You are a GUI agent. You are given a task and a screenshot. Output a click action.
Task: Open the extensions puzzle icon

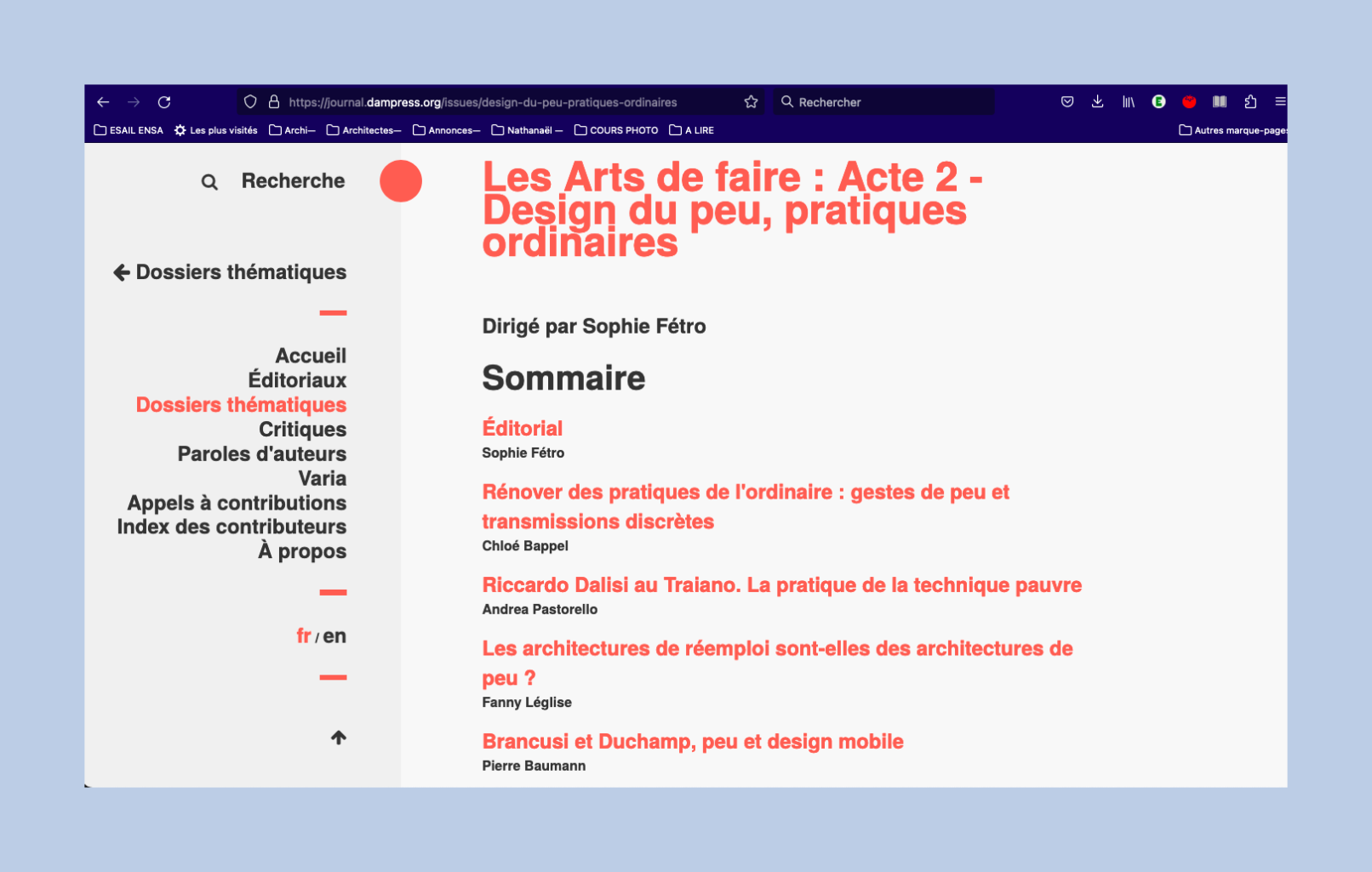click(1250, 102)
